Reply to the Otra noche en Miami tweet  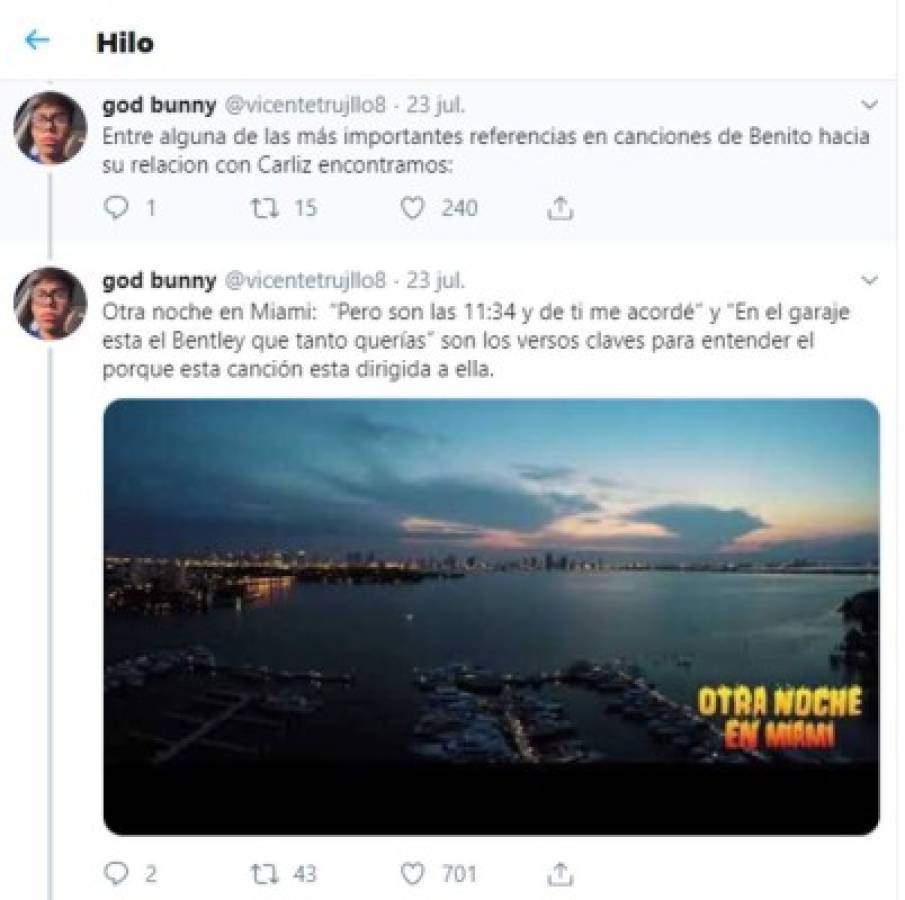115,873
